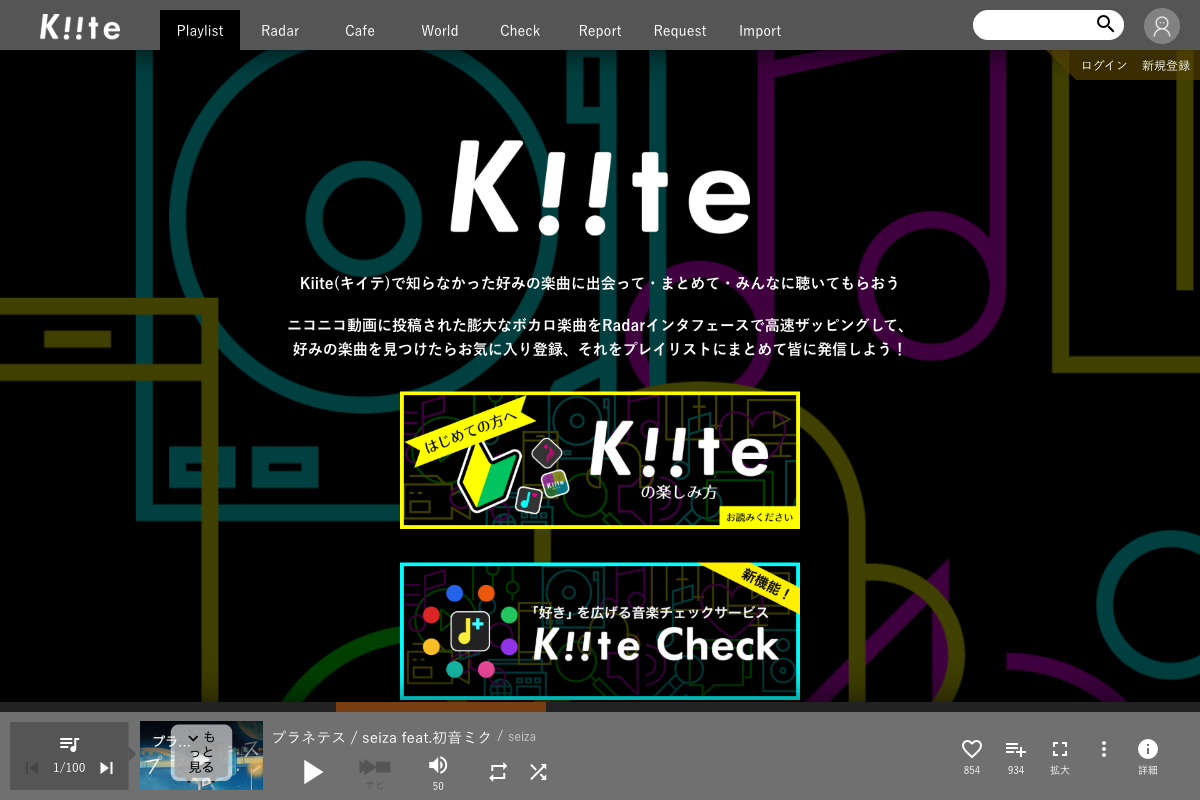Add song to playlist with plus icon
This screenshot has width=1200, height=800.
[1015, 749]
